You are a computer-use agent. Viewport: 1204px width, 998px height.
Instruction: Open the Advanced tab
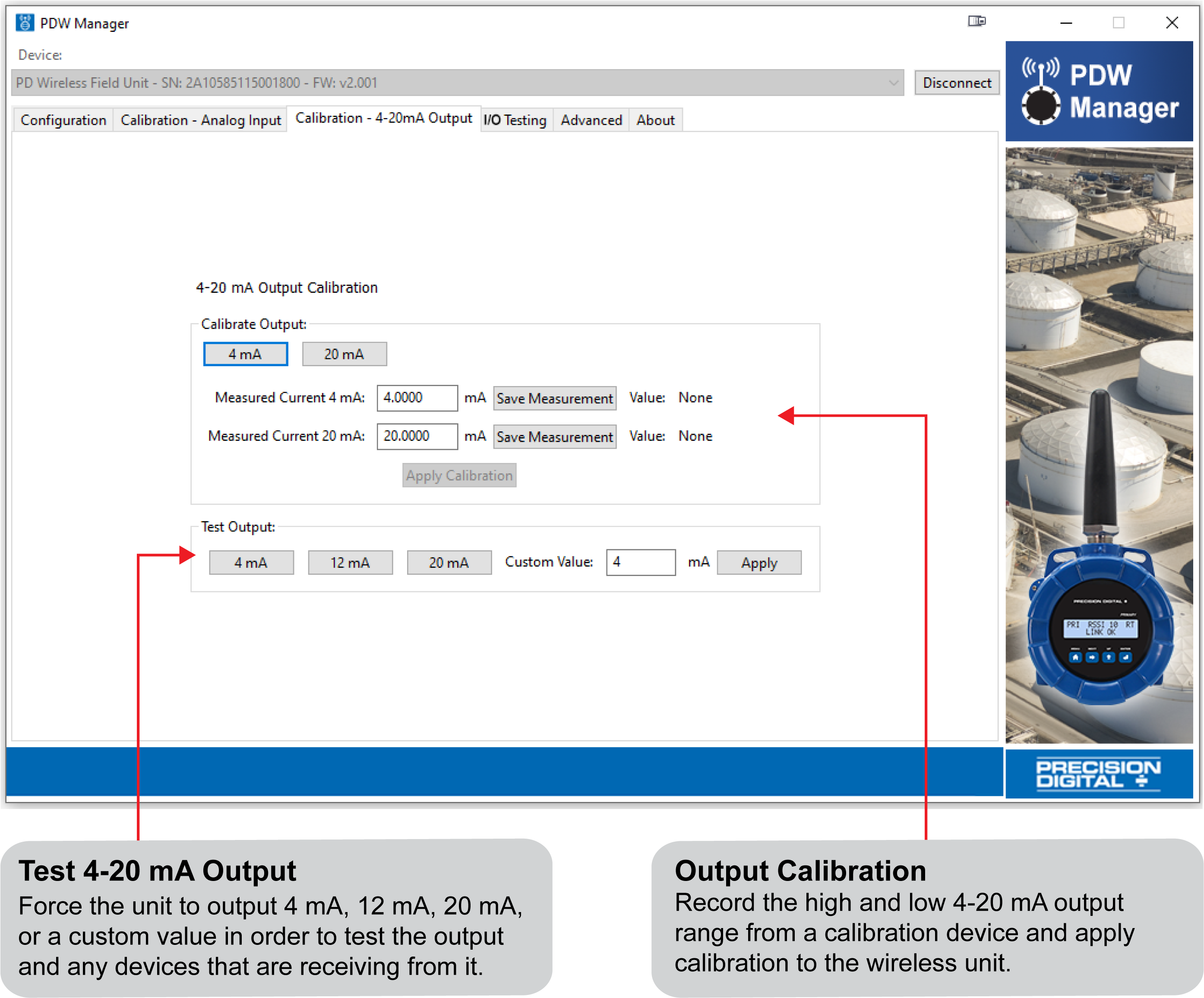click(591, 120)
